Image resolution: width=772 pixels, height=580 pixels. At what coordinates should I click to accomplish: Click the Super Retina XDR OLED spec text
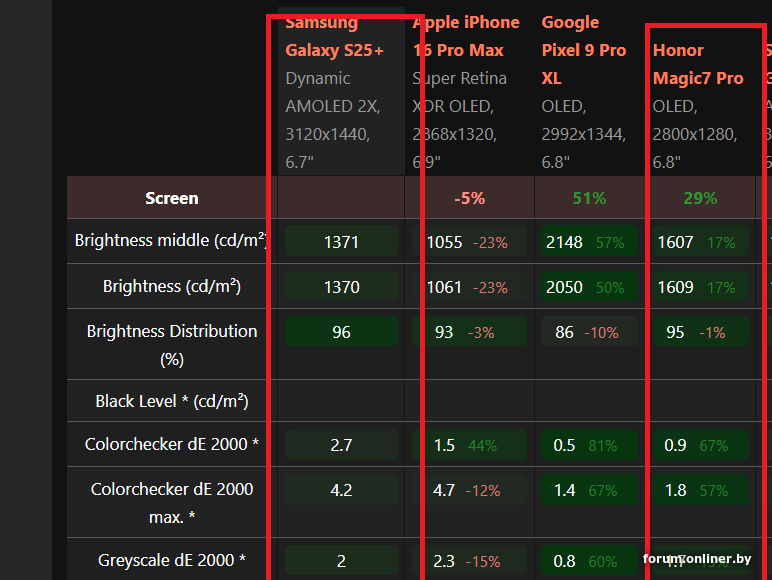459,92
